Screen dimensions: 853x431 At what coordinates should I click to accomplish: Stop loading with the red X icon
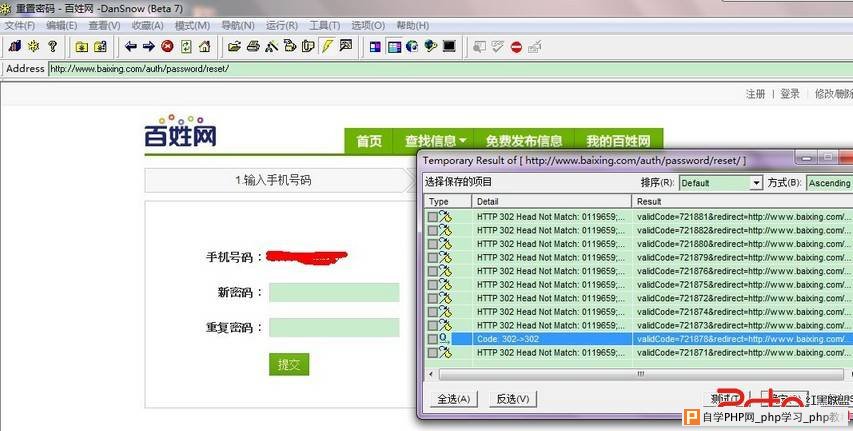tap(167, 46)
